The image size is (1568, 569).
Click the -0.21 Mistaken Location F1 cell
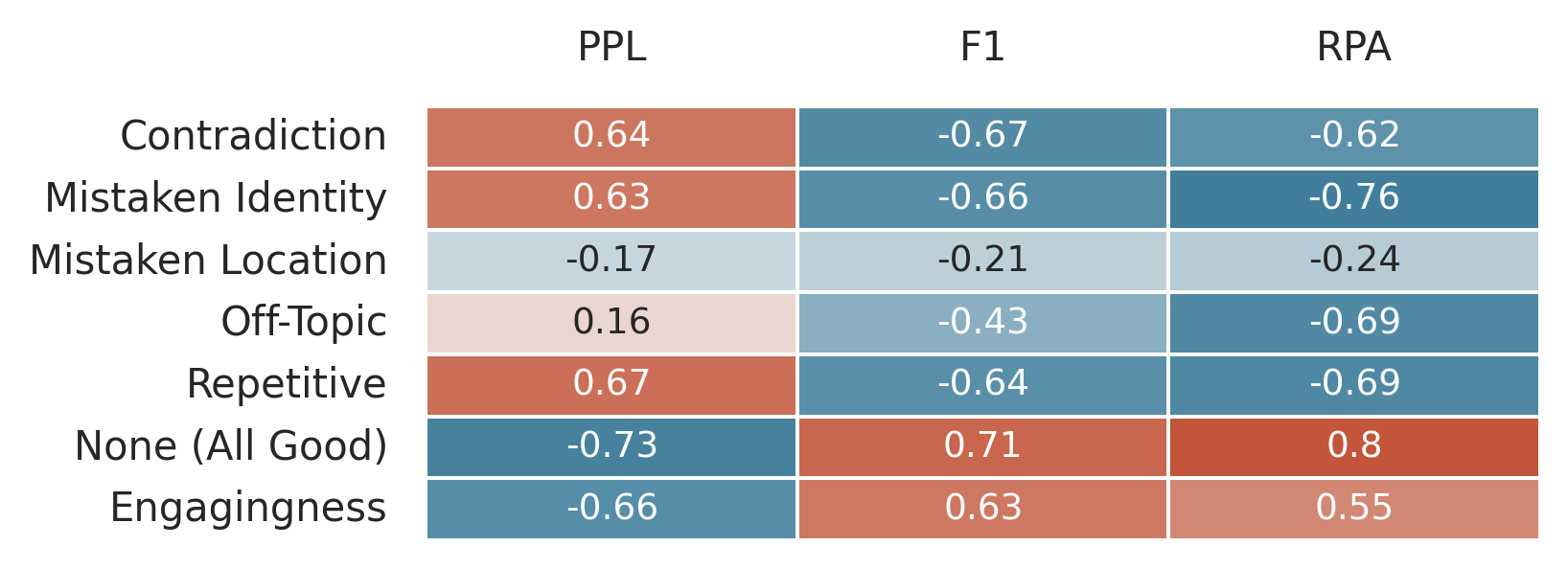click(x=982, y=261)
